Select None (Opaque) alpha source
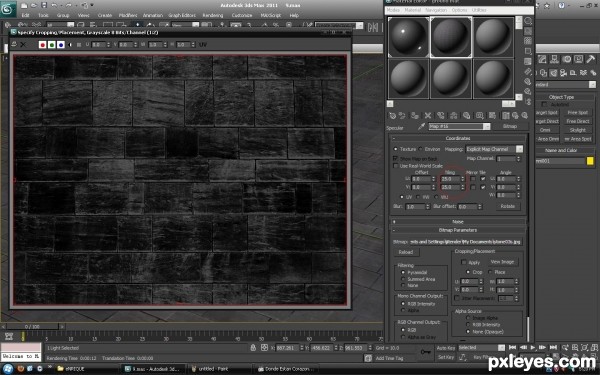Screen dimensions: 600x375 coord(468,332)
